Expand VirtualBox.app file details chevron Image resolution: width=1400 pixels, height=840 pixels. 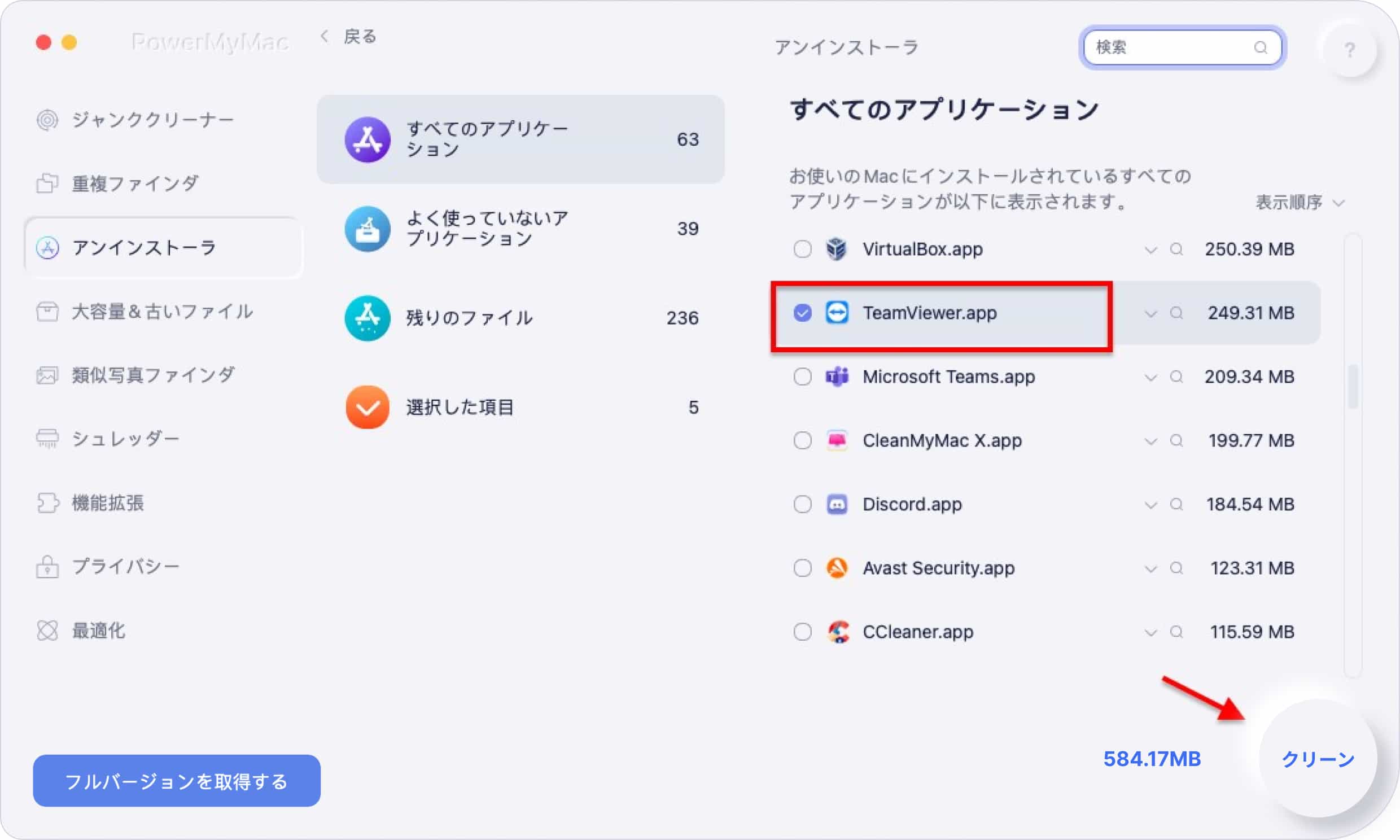point(1150,250)
